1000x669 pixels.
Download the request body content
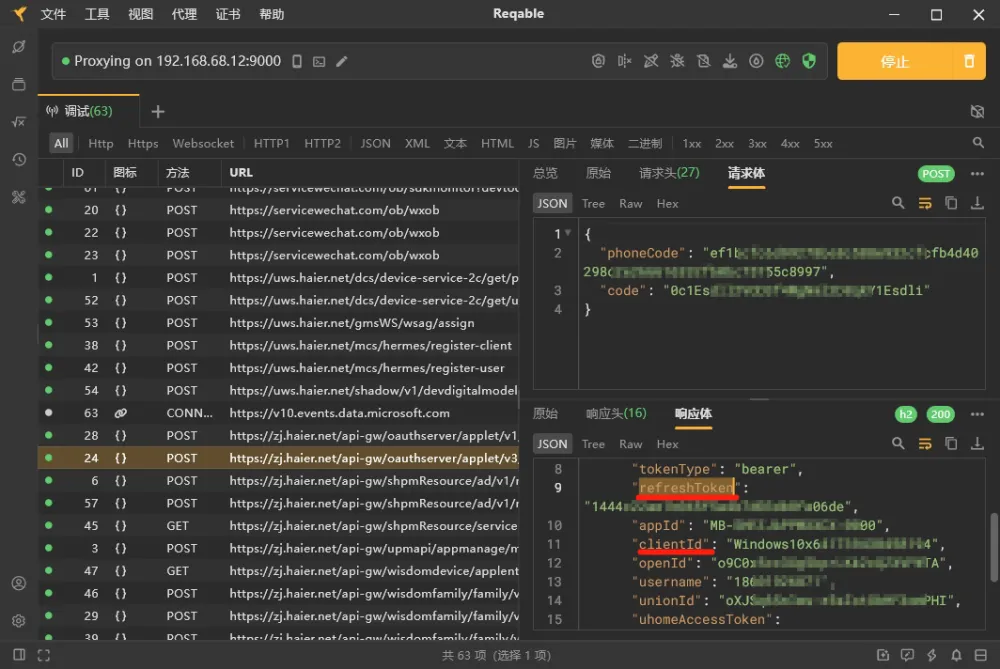tap(977, 203)
